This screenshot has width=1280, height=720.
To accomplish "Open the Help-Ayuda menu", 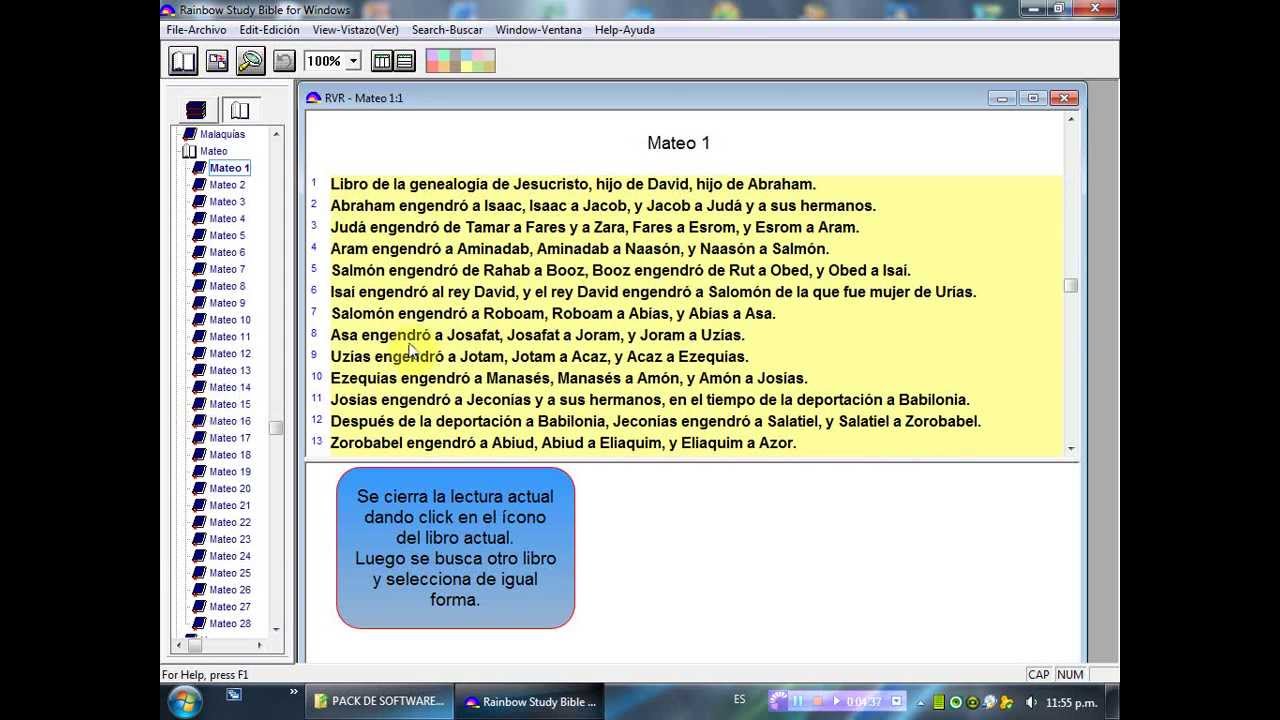I will click(625, 30).
